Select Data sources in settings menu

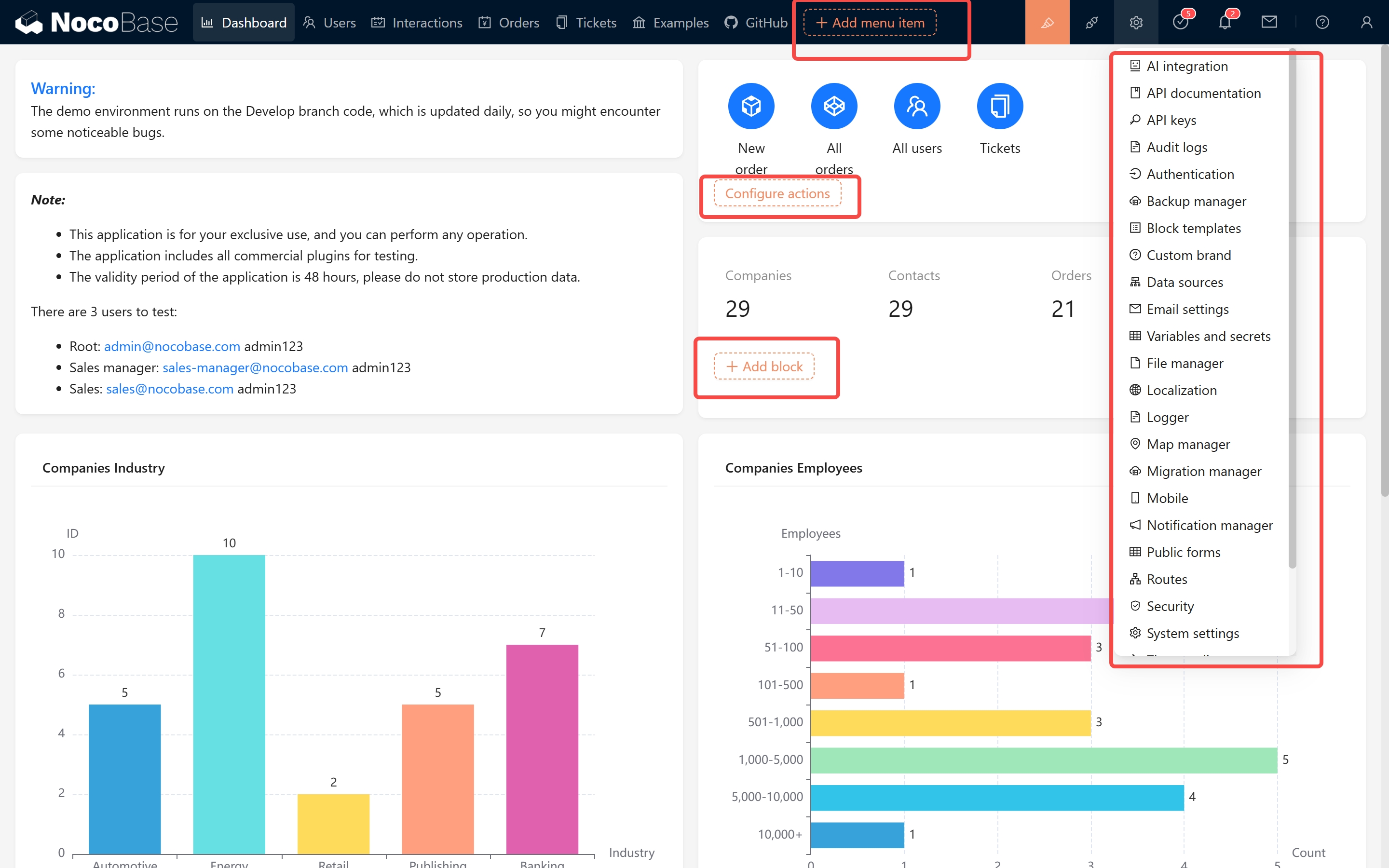coord(1184,282)
